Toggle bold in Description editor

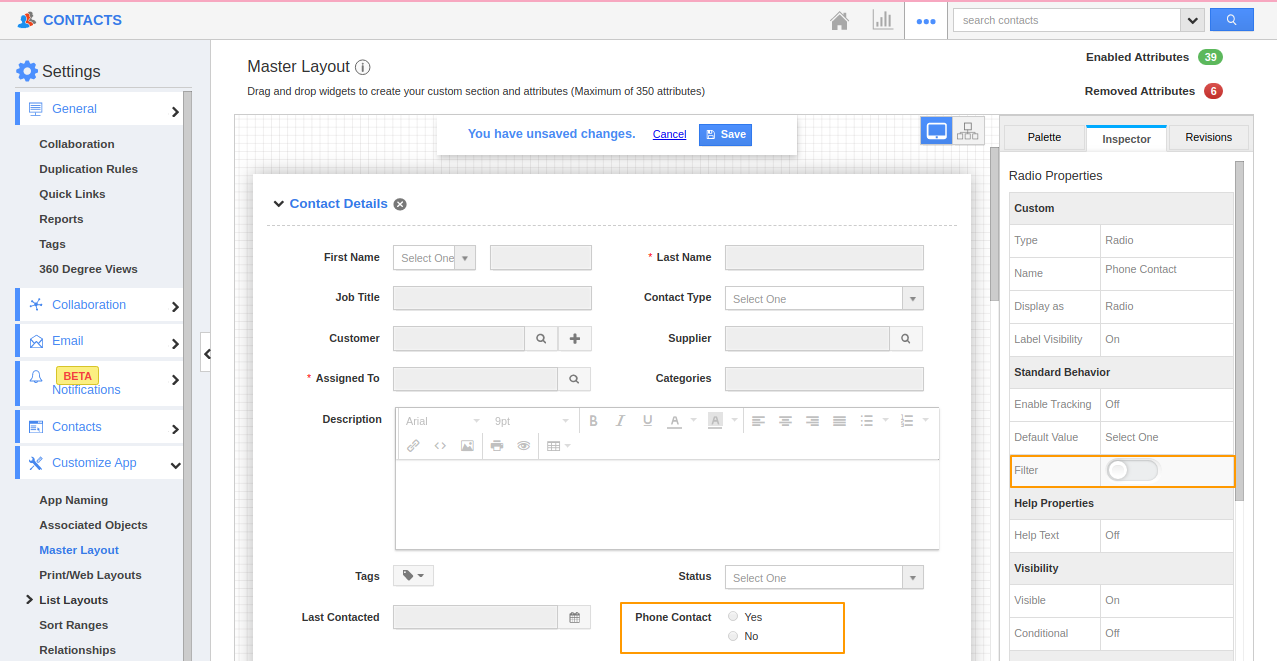click(593, 421)
